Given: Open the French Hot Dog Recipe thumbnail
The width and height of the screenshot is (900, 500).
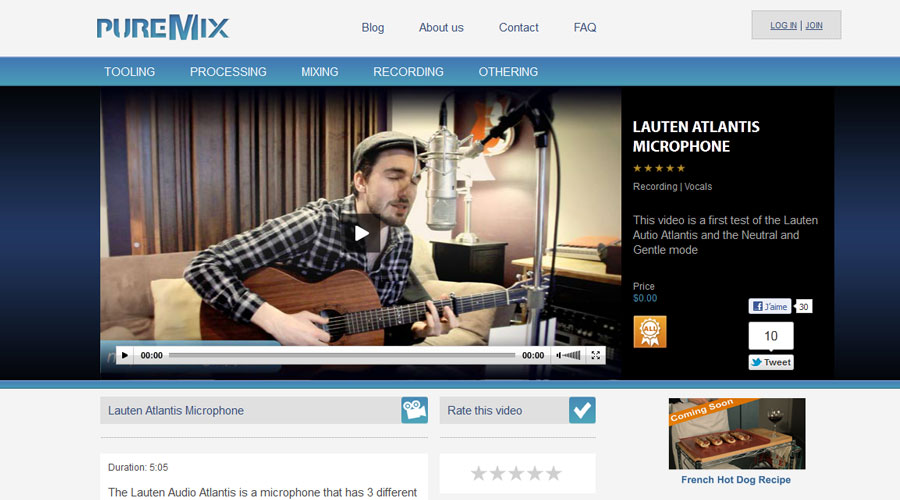Looking at the screenshot, I should [736, 434].
